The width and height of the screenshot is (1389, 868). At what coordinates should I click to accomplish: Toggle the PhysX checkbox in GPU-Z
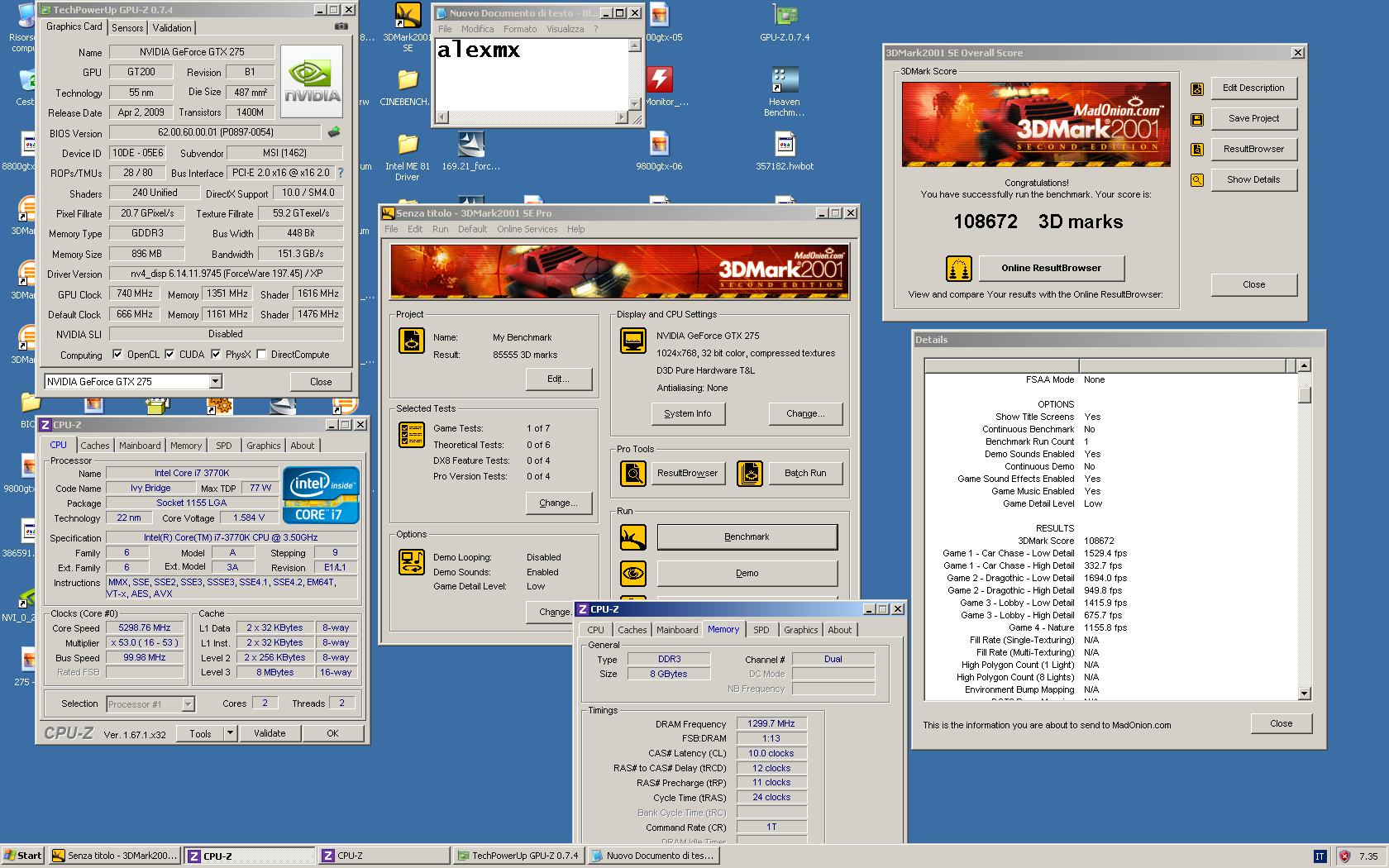[216, 355]
